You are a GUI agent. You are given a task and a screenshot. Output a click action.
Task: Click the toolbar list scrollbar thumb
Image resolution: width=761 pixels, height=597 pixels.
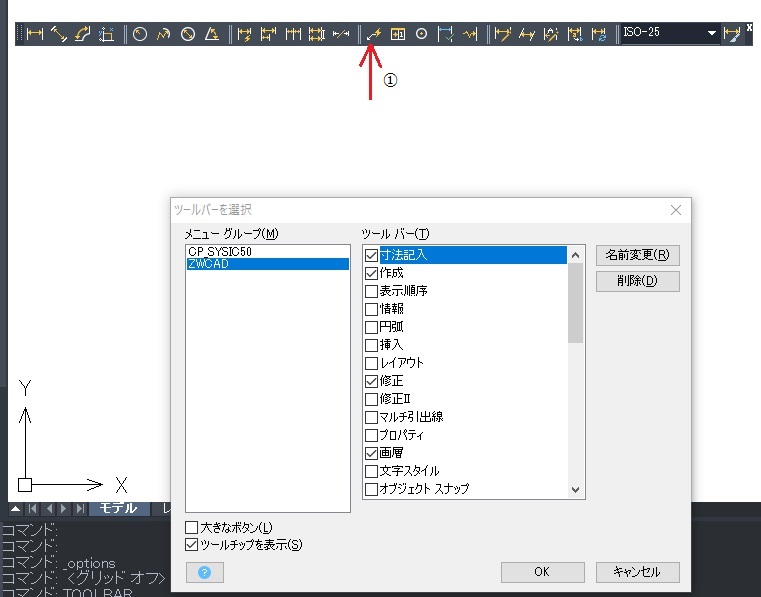[x=576, y=303]
